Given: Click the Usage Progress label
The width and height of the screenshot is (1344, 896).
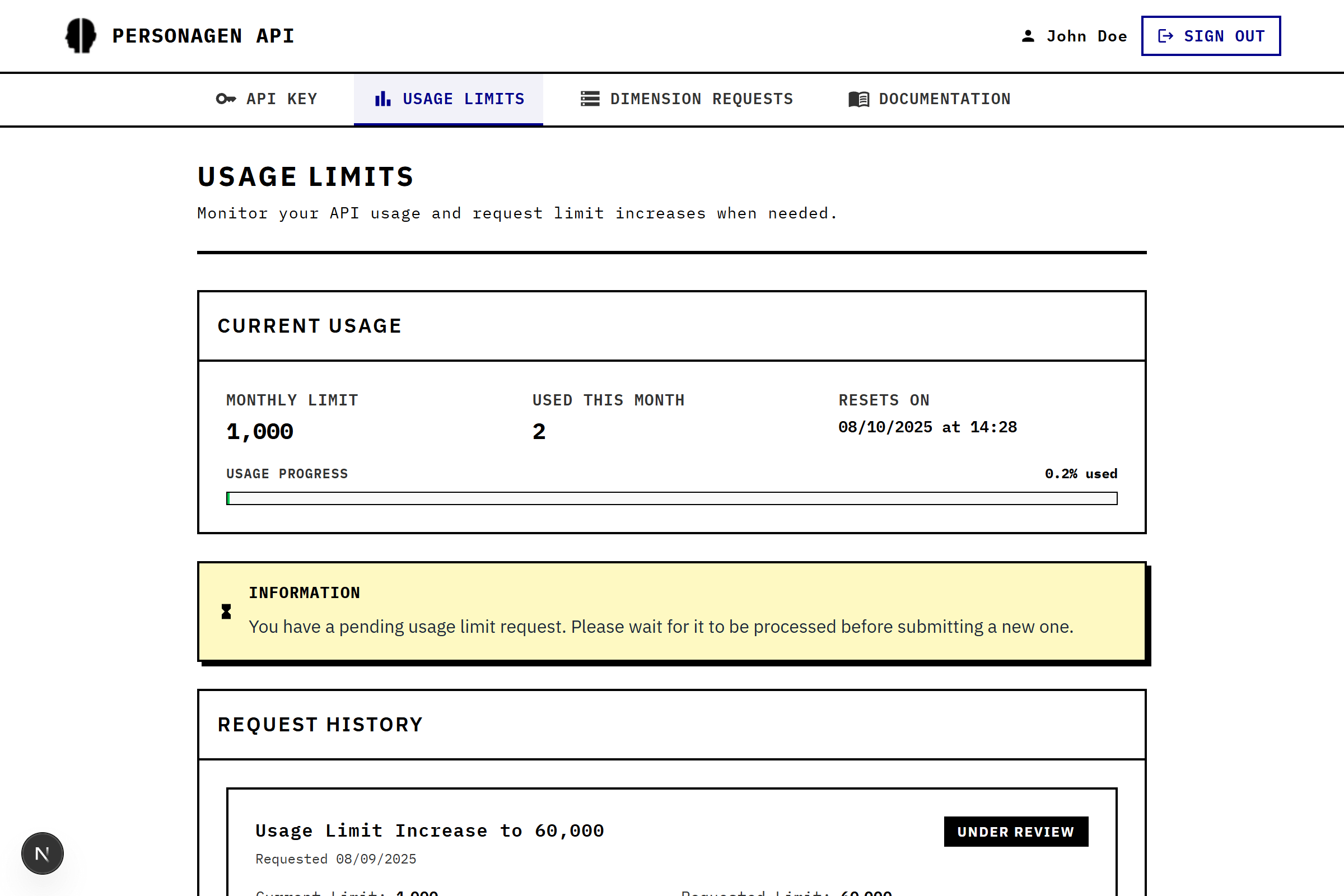Looking at the screenshot, I should coord(287,474).
